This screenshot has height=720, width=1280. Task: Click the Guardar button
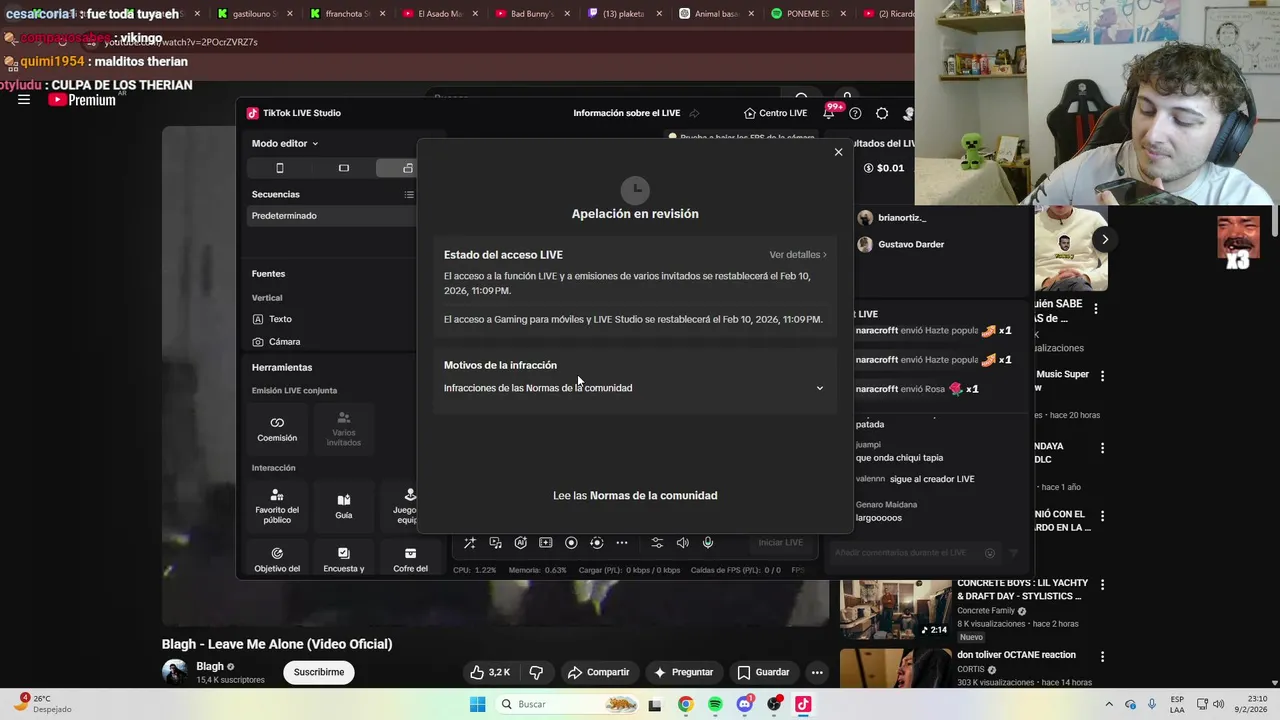tap(763, 672)
